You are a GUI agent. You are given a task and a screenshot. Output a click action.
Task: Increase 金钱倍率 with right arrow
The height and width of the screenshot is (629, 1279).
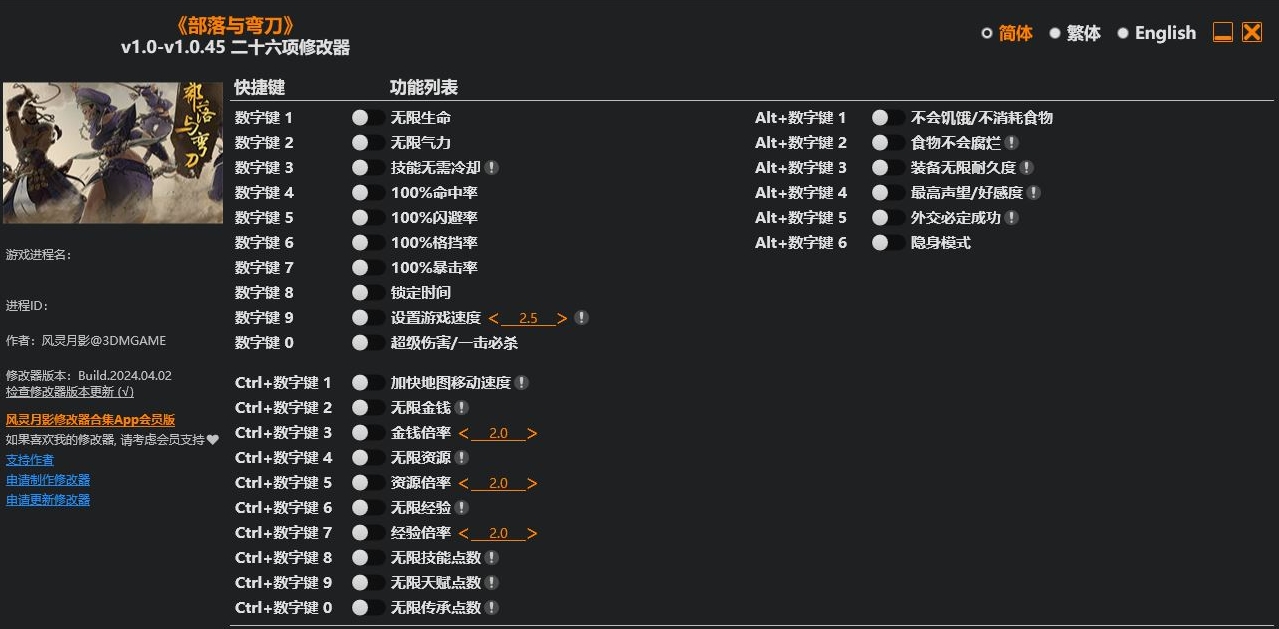532,433
